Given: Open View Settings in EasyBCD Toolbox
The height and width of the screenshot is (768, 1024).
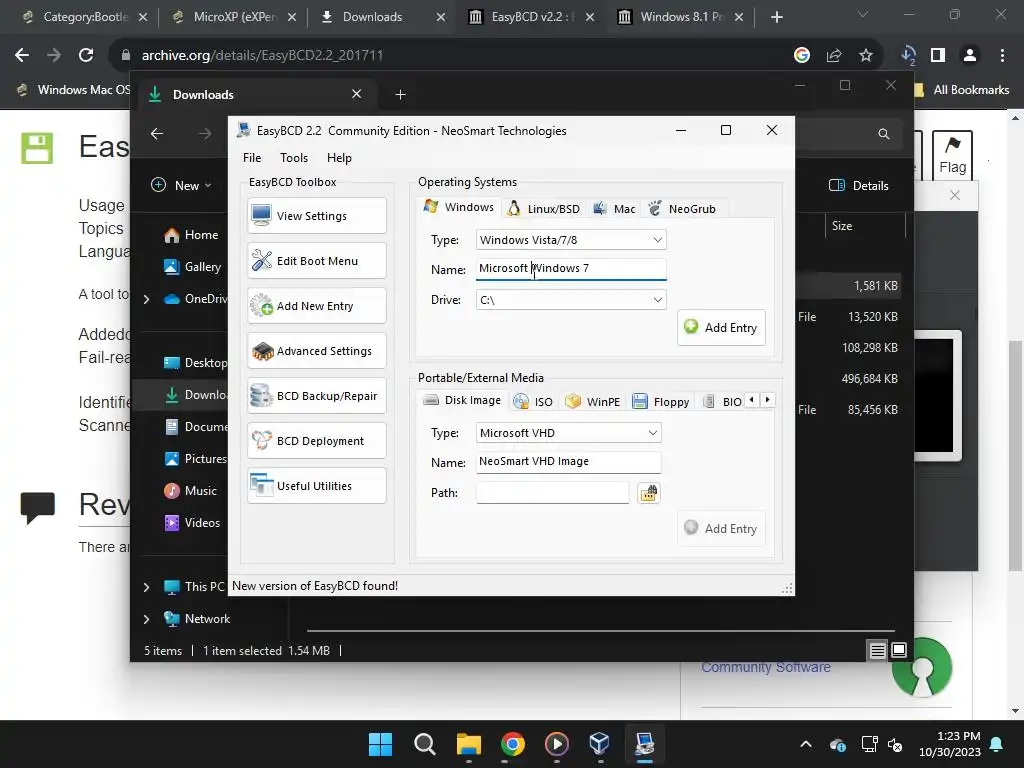Looking at the screenshot, I should click(x=317, y=216).
